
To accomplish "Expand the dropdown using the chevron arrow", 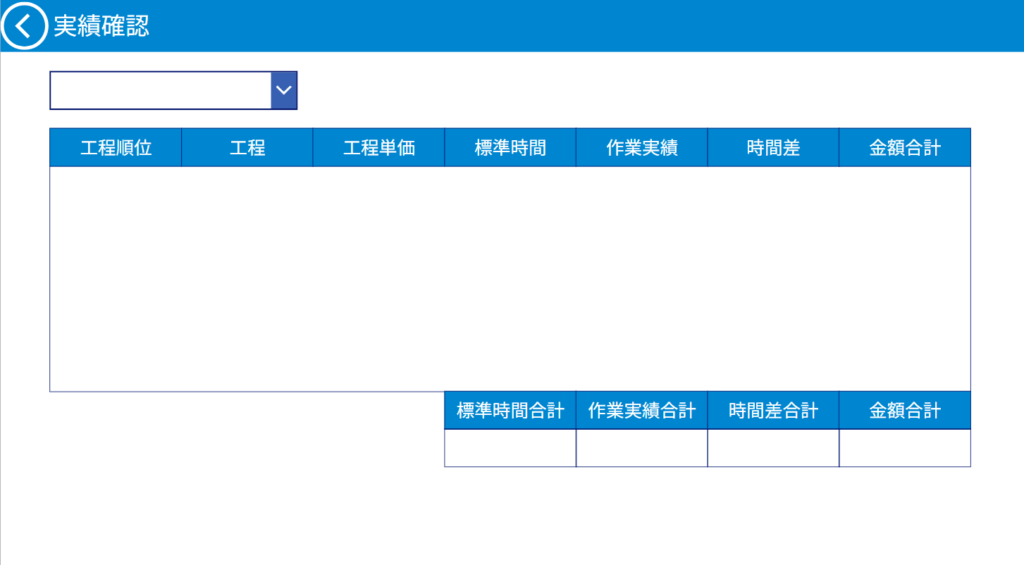I will pyautogui.click(x=284, y=90).
